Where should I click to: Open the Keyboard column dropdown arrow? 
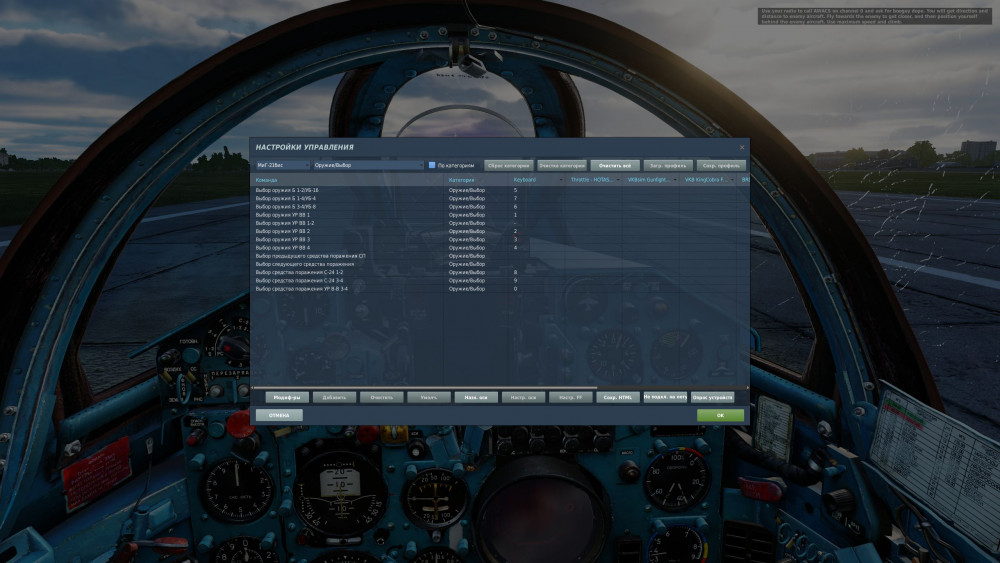561,180
